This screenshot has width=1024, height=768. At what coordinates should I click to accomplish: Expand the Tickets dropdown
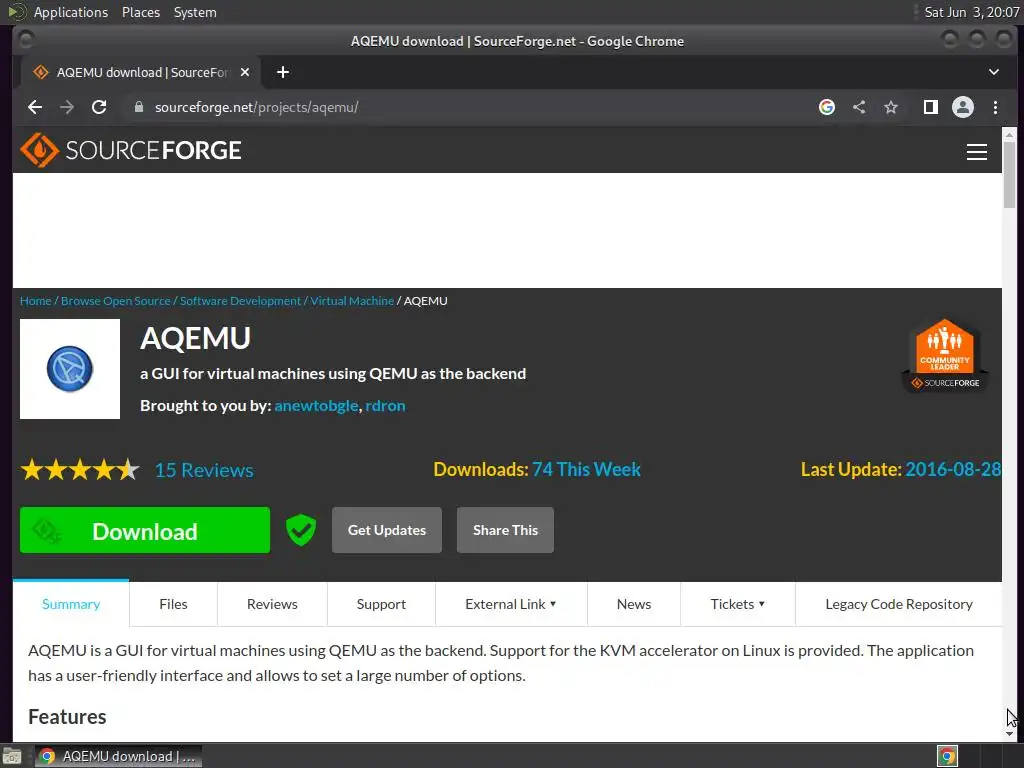pos(738,604)
